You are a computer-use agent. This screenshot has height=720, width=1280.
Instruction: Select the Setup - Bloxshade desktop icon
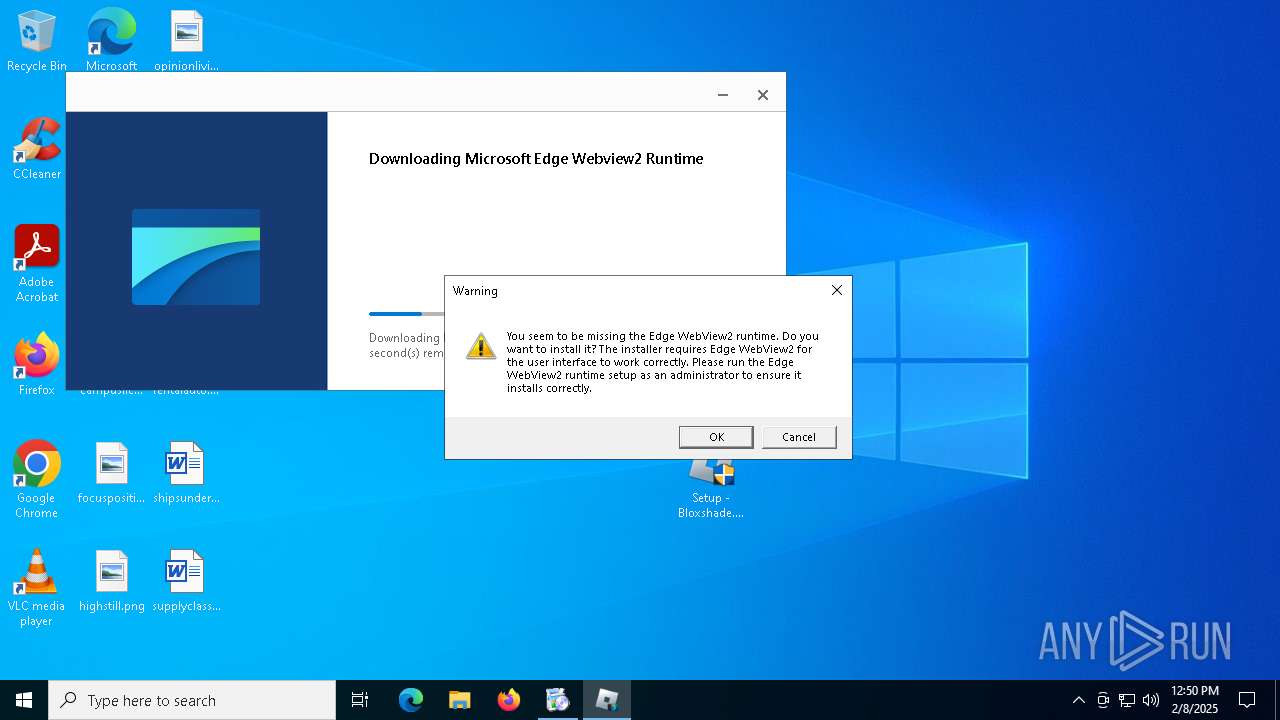[711, 488]
